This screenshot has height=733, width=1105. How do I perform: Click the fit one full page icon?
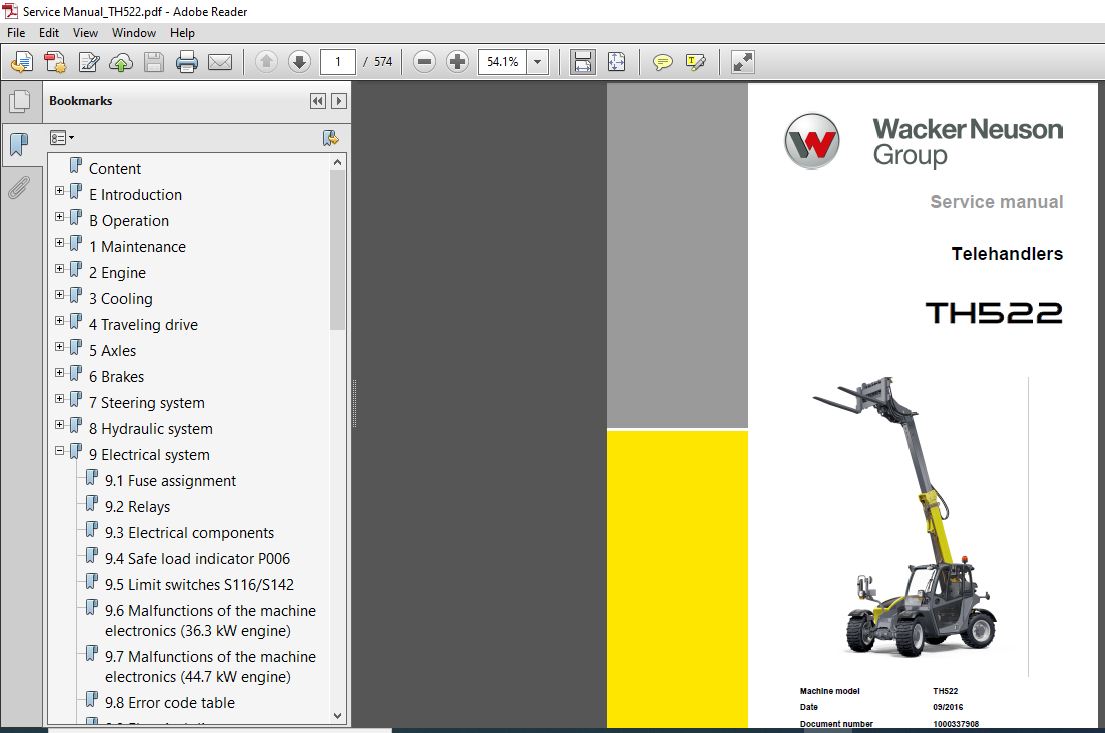[x=616, y=62]
